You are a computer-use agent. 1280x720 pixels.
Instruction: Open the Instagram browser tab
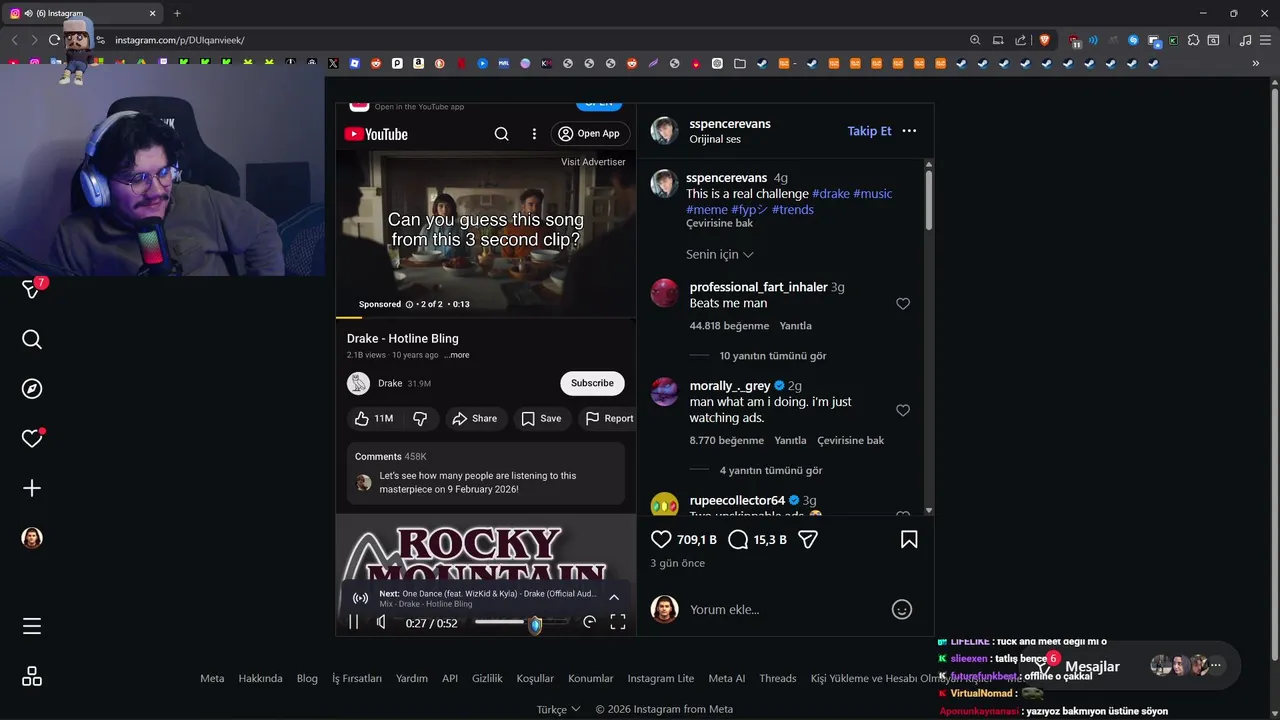pyautogui.click(x=84, y=13)
